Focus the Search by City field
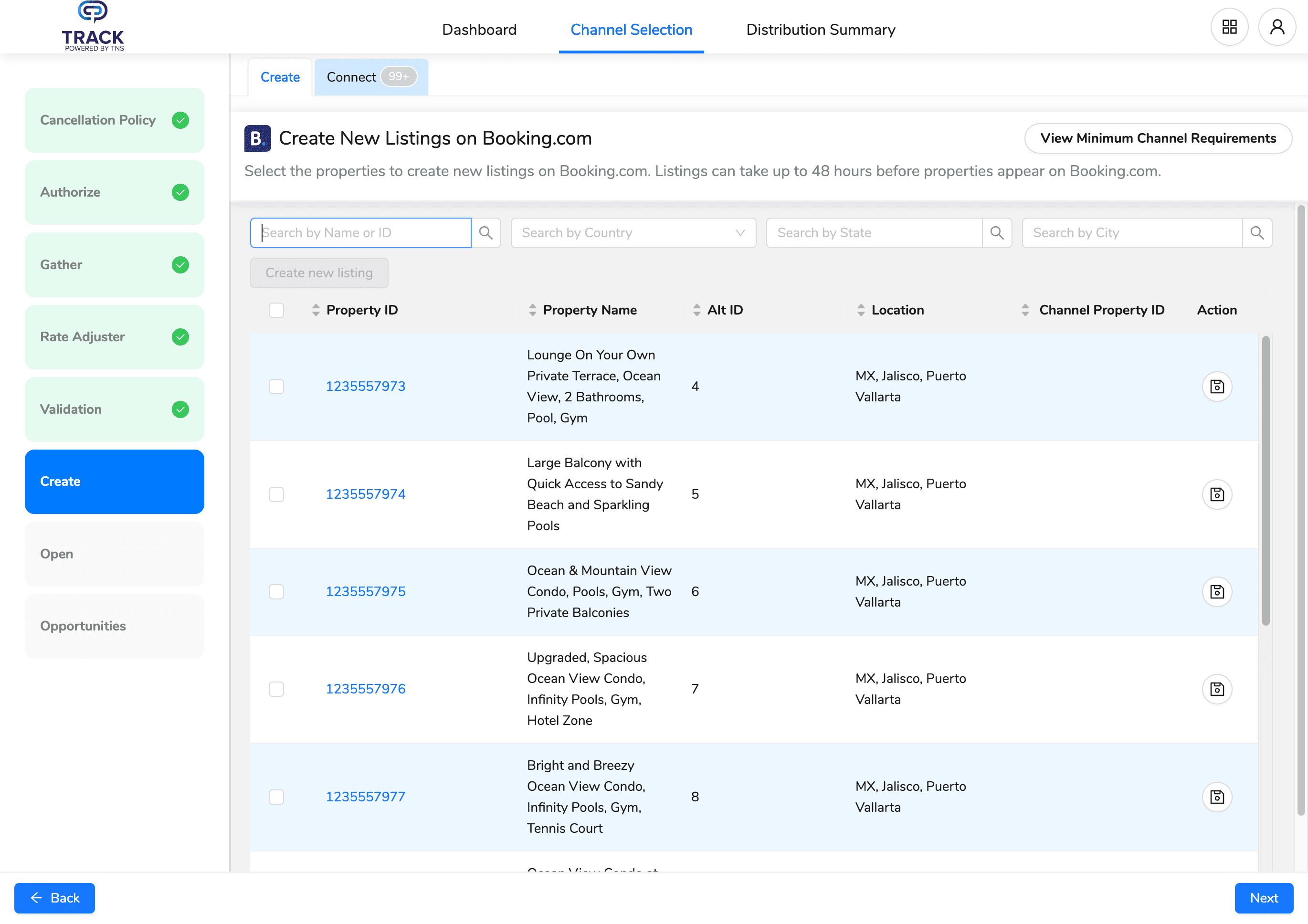 point(1132,233)
